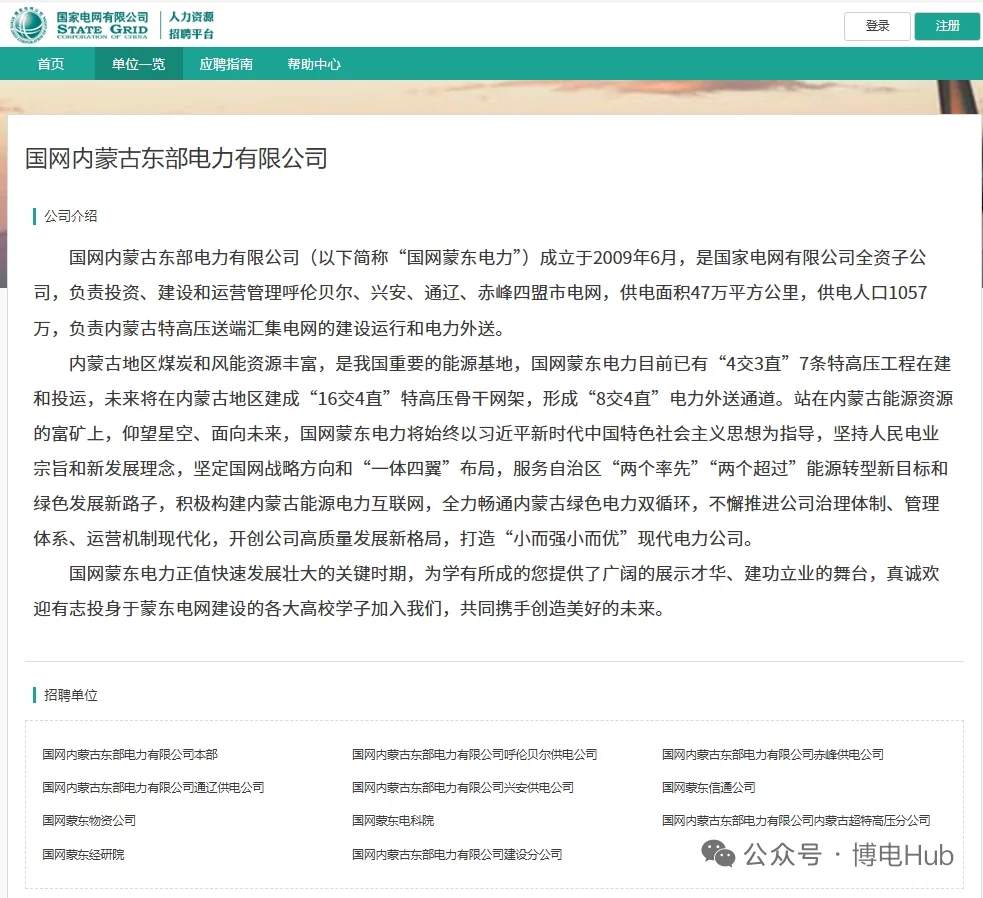The height and width of the screenshot is (898, 983).
Task: Open the 国网蒙东电科院 link
Action: click(393, 821)
